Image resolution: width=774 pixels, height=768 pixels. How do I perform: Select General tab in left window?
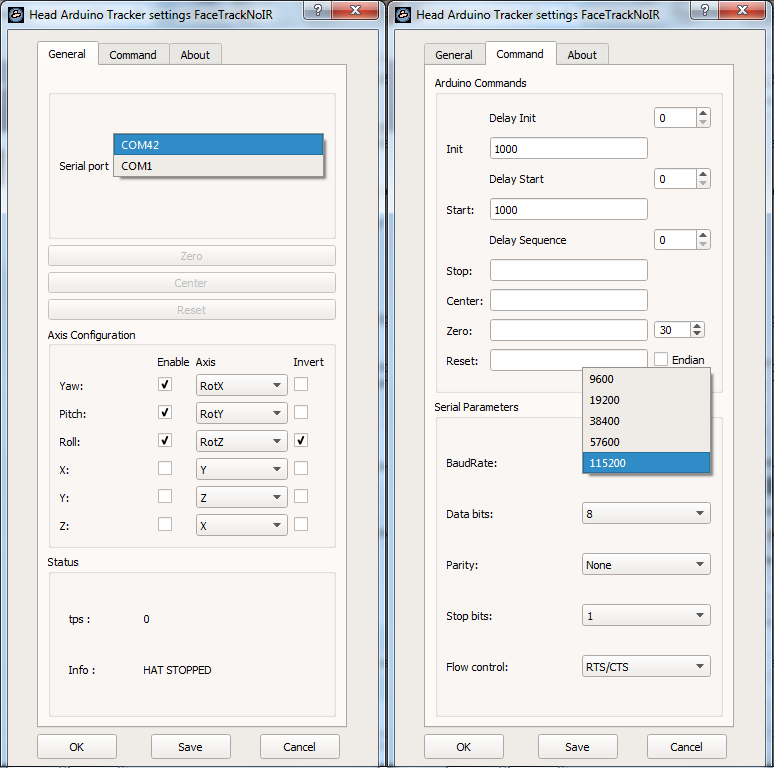[67, 54]
